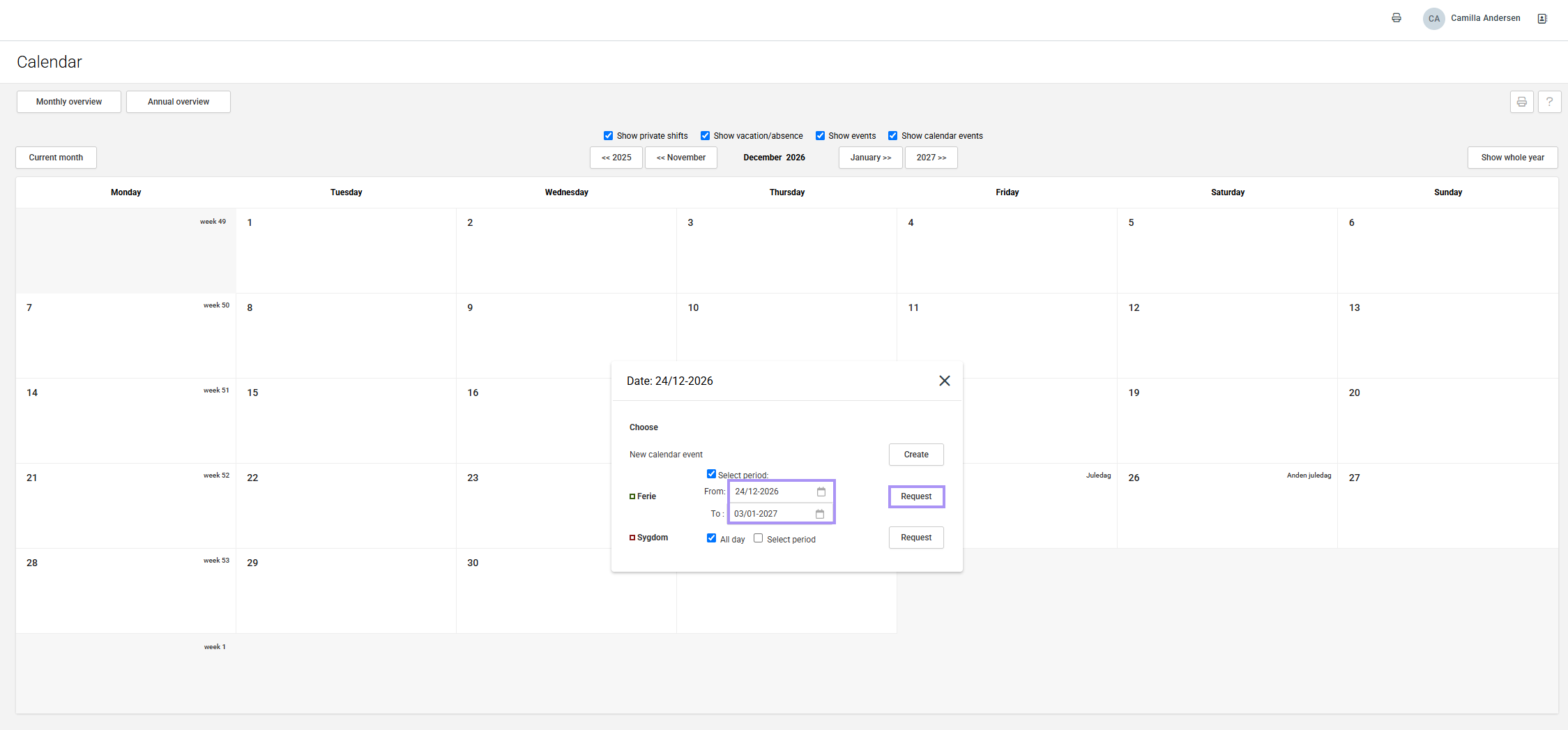Click the CA user avatar
Image resolution: width=1568 pixels, height=730 pixels.
[1433, 19]
